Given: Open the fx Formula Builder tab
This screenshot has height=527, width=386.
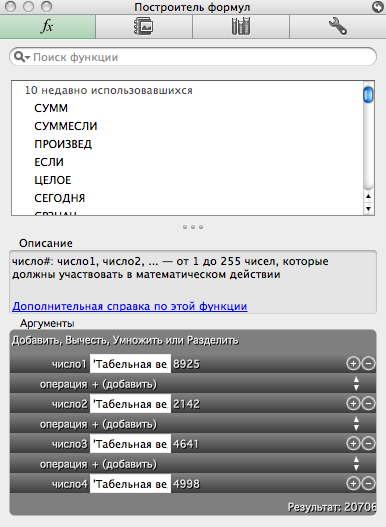Looking at the screenshot, I should point(47,27).
